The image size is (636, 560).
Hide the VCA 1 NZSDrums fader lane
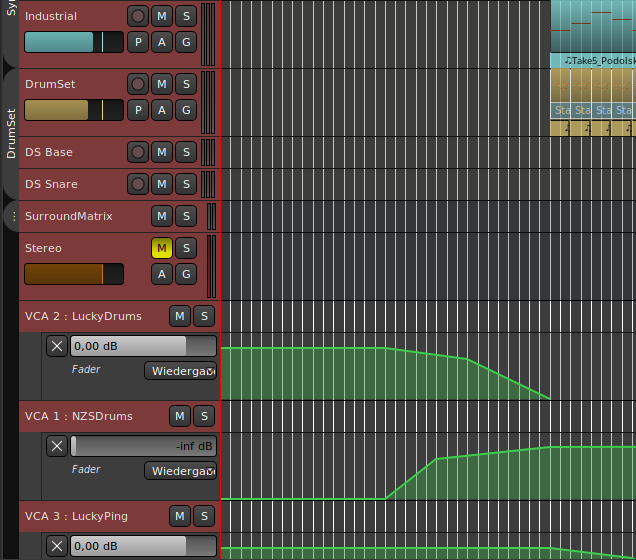(57, 446)
